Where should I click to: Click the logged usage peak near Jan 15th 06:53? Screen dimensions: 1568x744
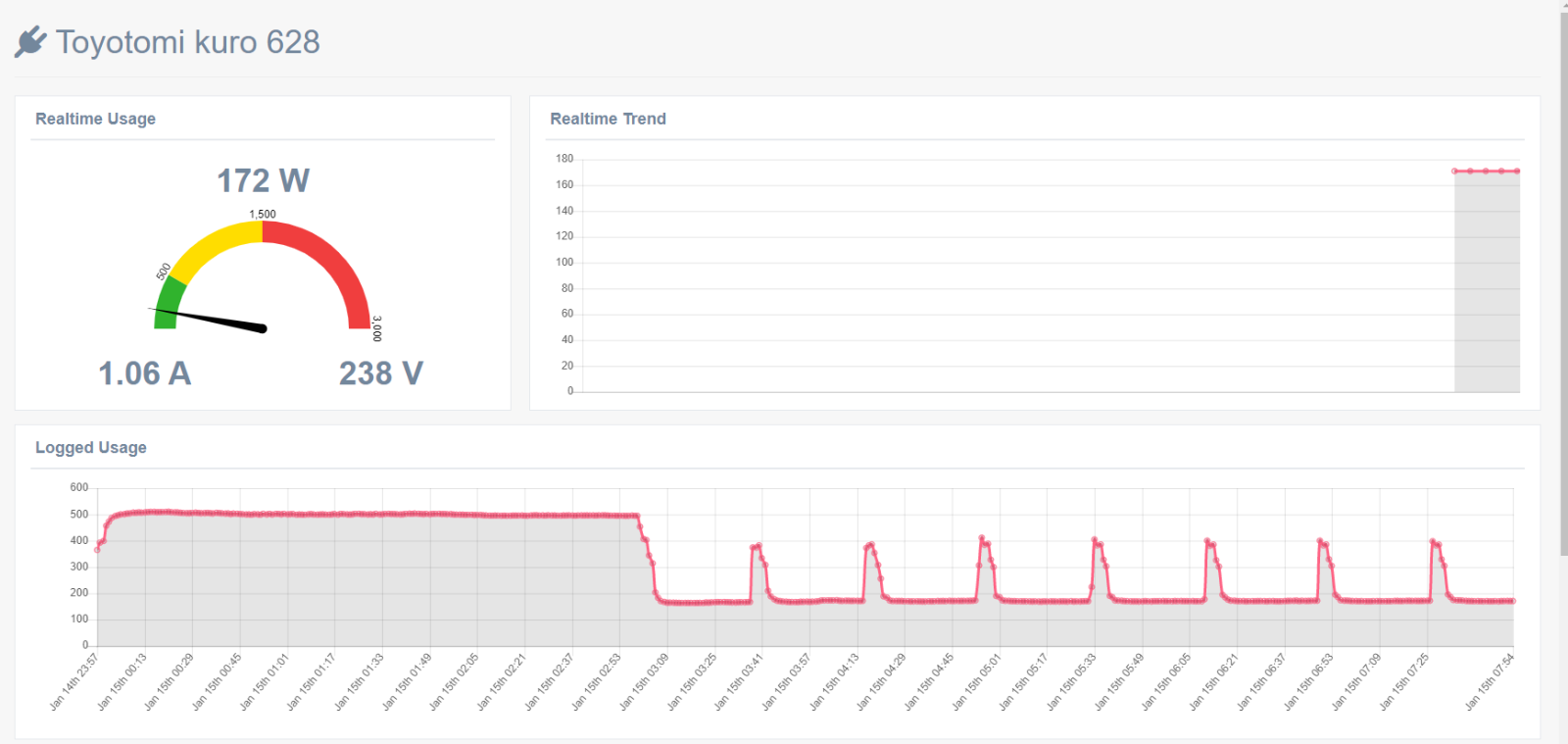1320,541
